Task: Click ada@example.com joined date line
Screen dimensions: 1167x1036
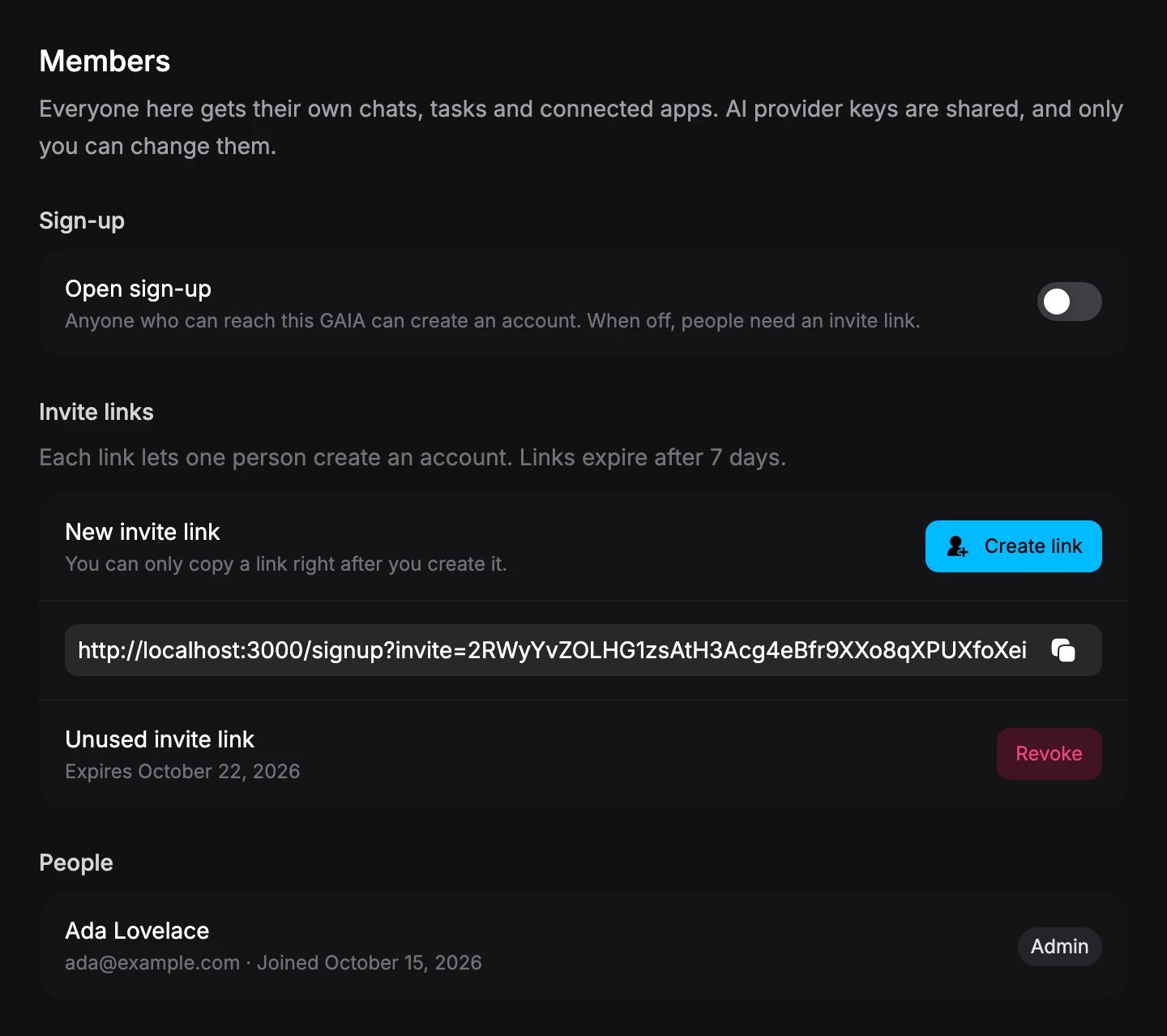Action: pos(273,963)
